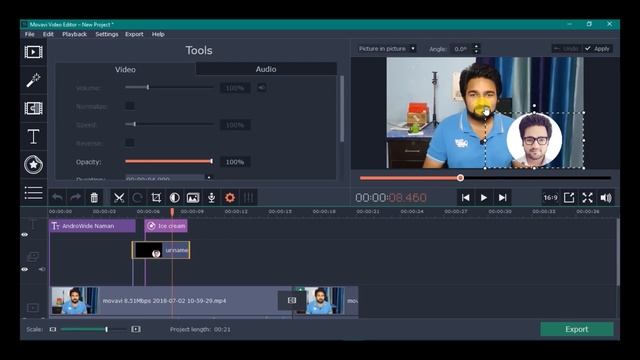Click the Volume slider track
The width and height of the screenshot is (640, 360).
tap(169, 87)
